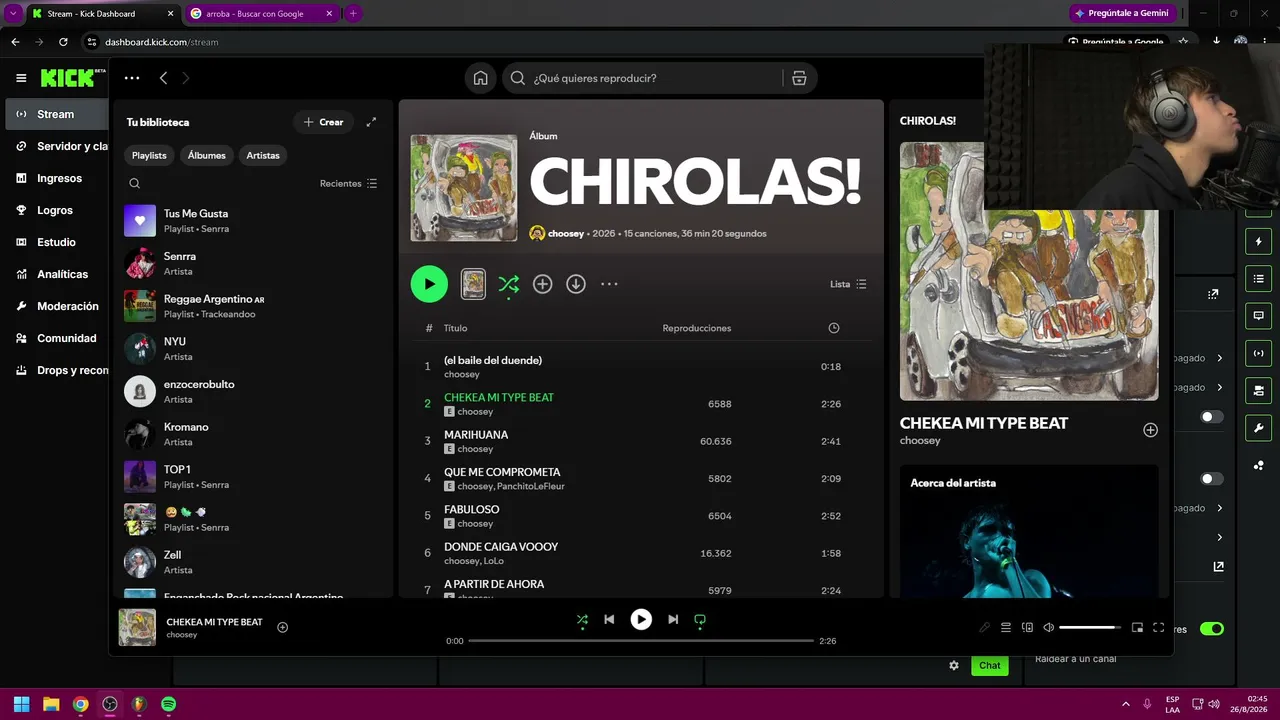This screenshot has height=720, width=1280.
Task: Click the wrench tools icon in Kick right rail
Action: (x=1258, y=428)
